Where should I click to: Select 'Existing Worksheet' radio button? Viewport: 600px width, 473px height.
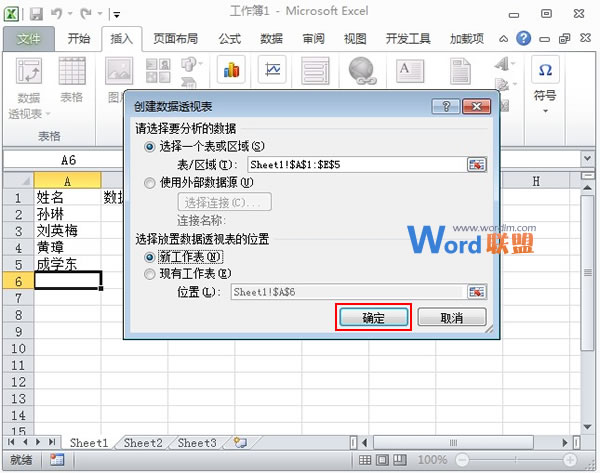[149, 274]
